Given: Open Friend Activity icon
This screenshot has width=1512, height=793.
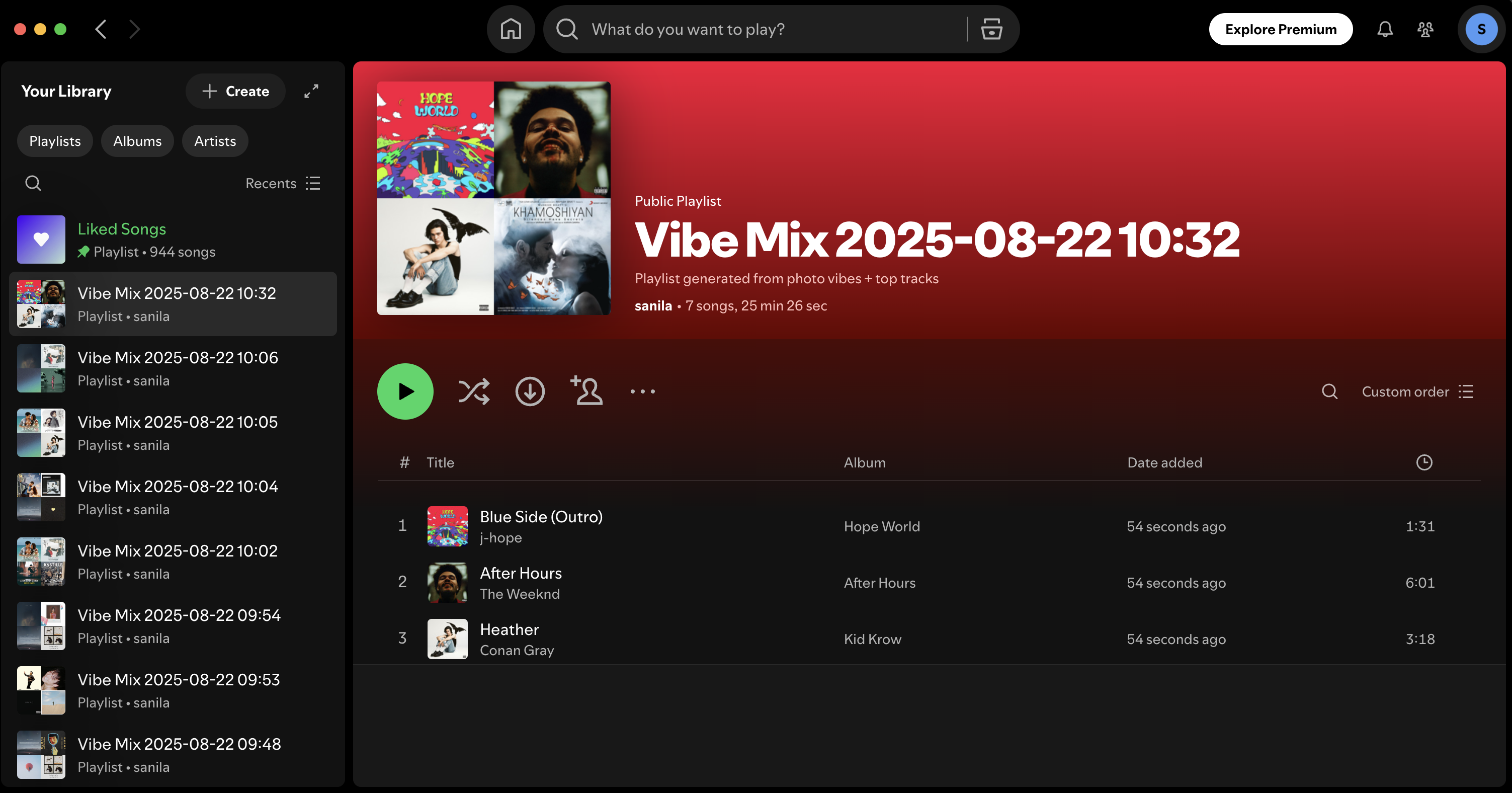Looking at the screenshot, I should click(1425, 29).
